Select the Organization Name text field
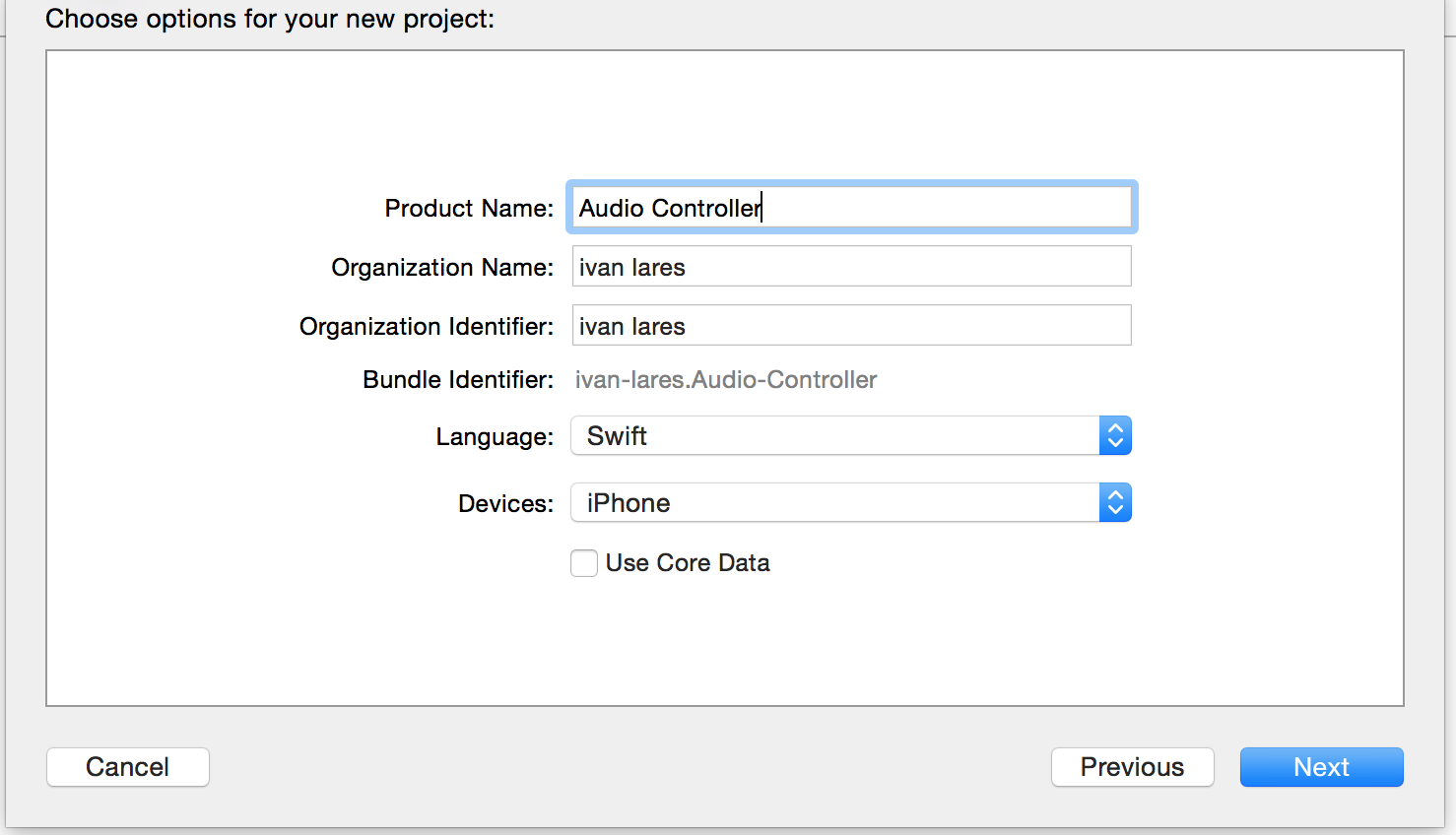 point(851,266)
